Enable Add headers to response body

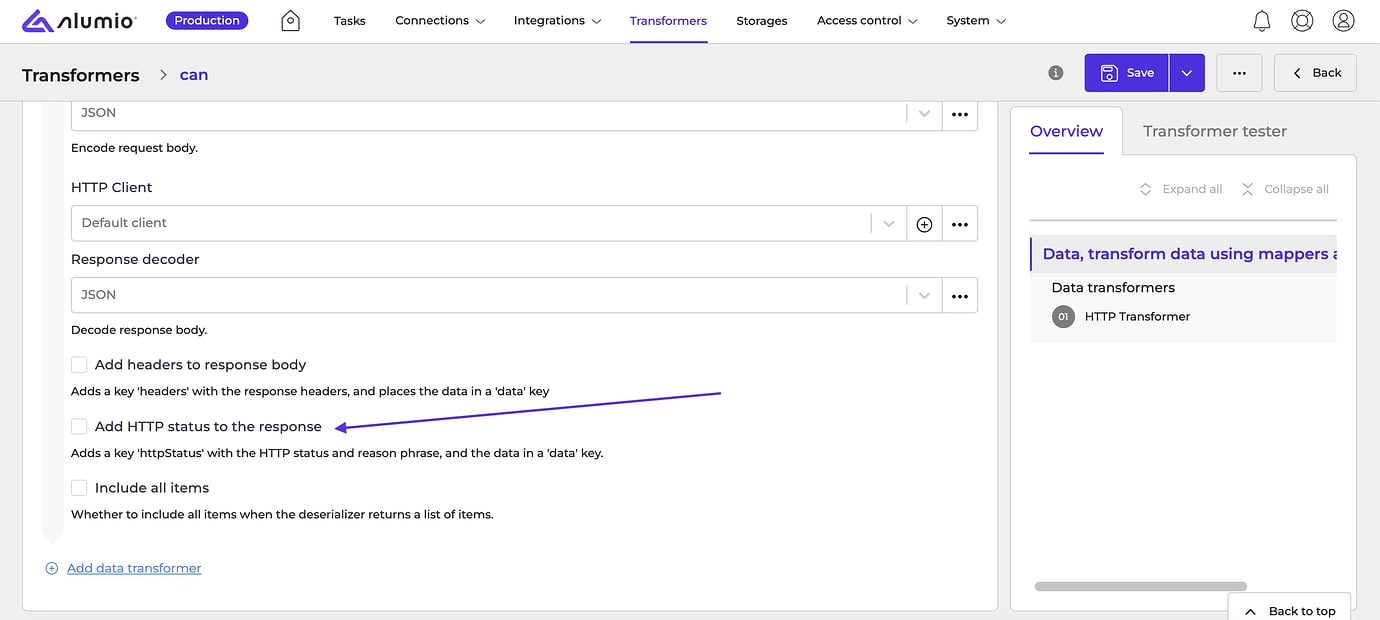pos(79,365)
